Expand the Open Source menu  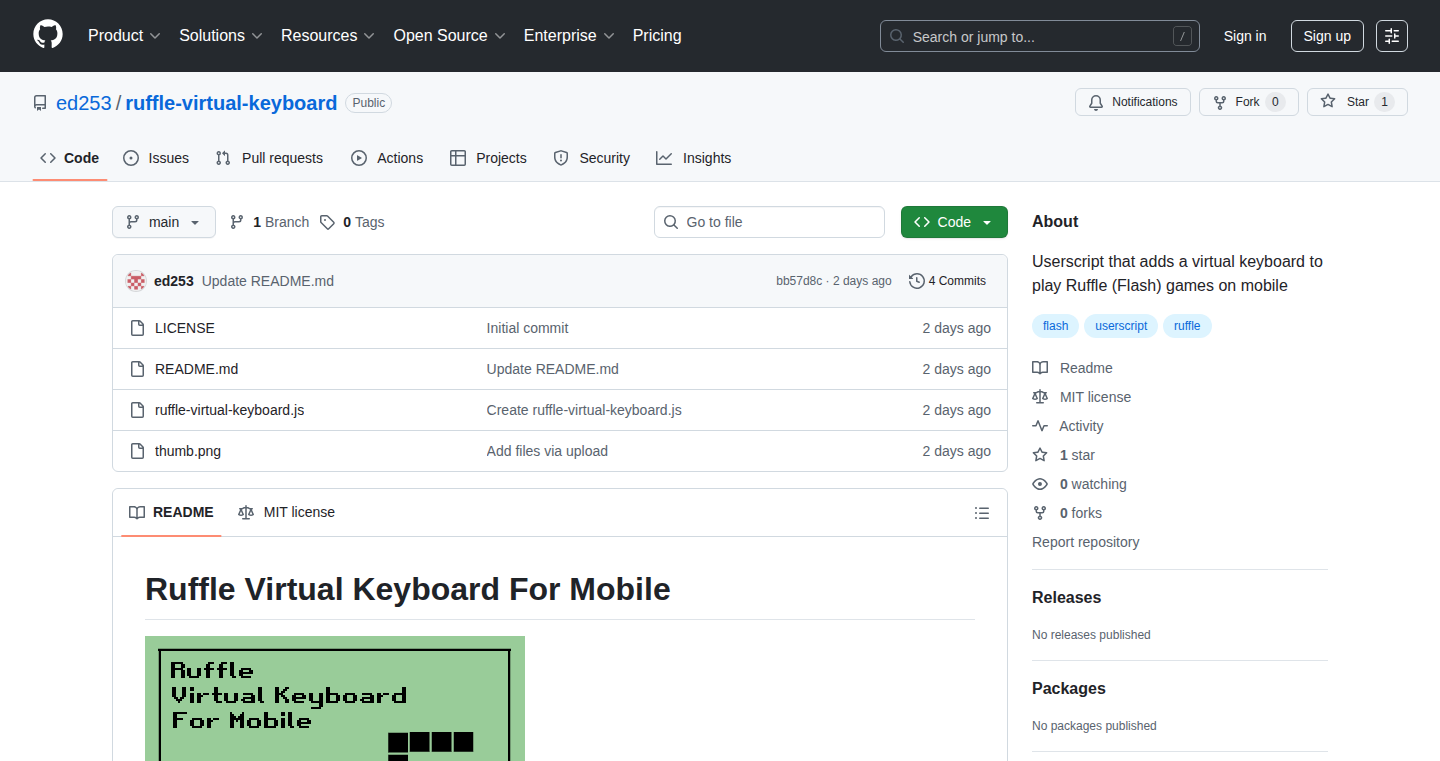[450, 36]
